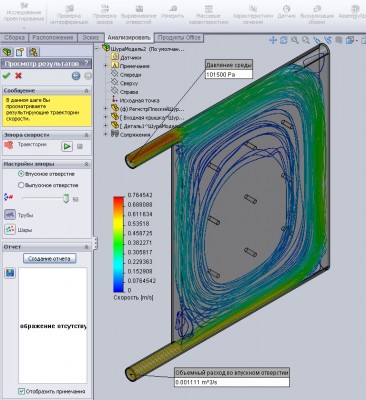Screen dimensions: 366x400
Task: Select the Шары spheres display icon
Action: click(x=10, y=229)
